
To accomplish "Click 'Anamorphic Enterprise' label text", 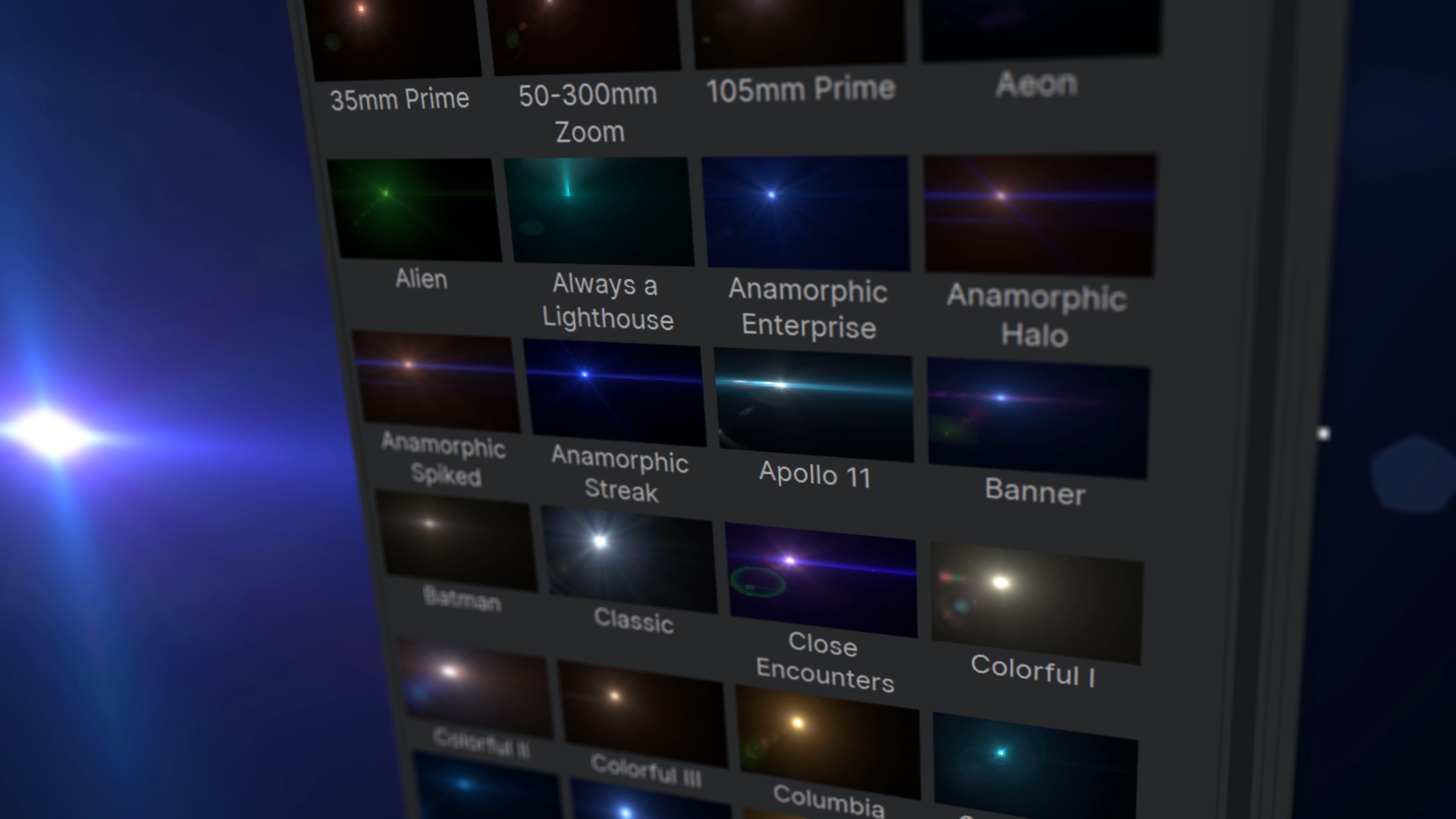I will [x=808, y=309].
